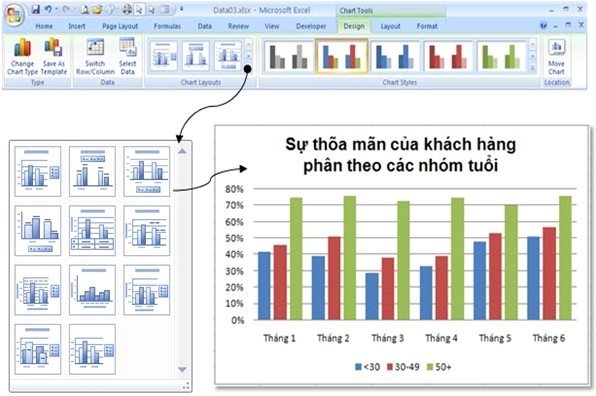Select green 50+ bar for Tháng 1
Image resolution: width=596 pixels, height=396 pixels.
tap(296, 258)
